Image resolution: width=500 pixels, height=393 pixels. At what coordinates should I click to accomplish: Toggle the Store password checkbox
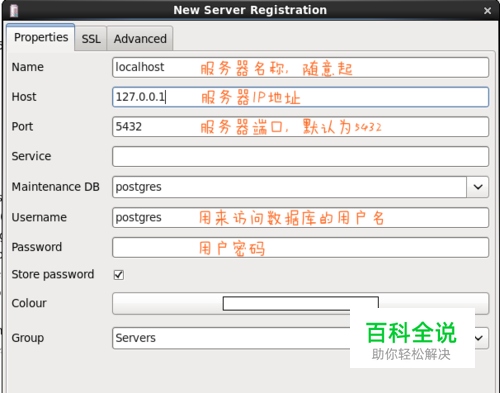tap(119, 275)
